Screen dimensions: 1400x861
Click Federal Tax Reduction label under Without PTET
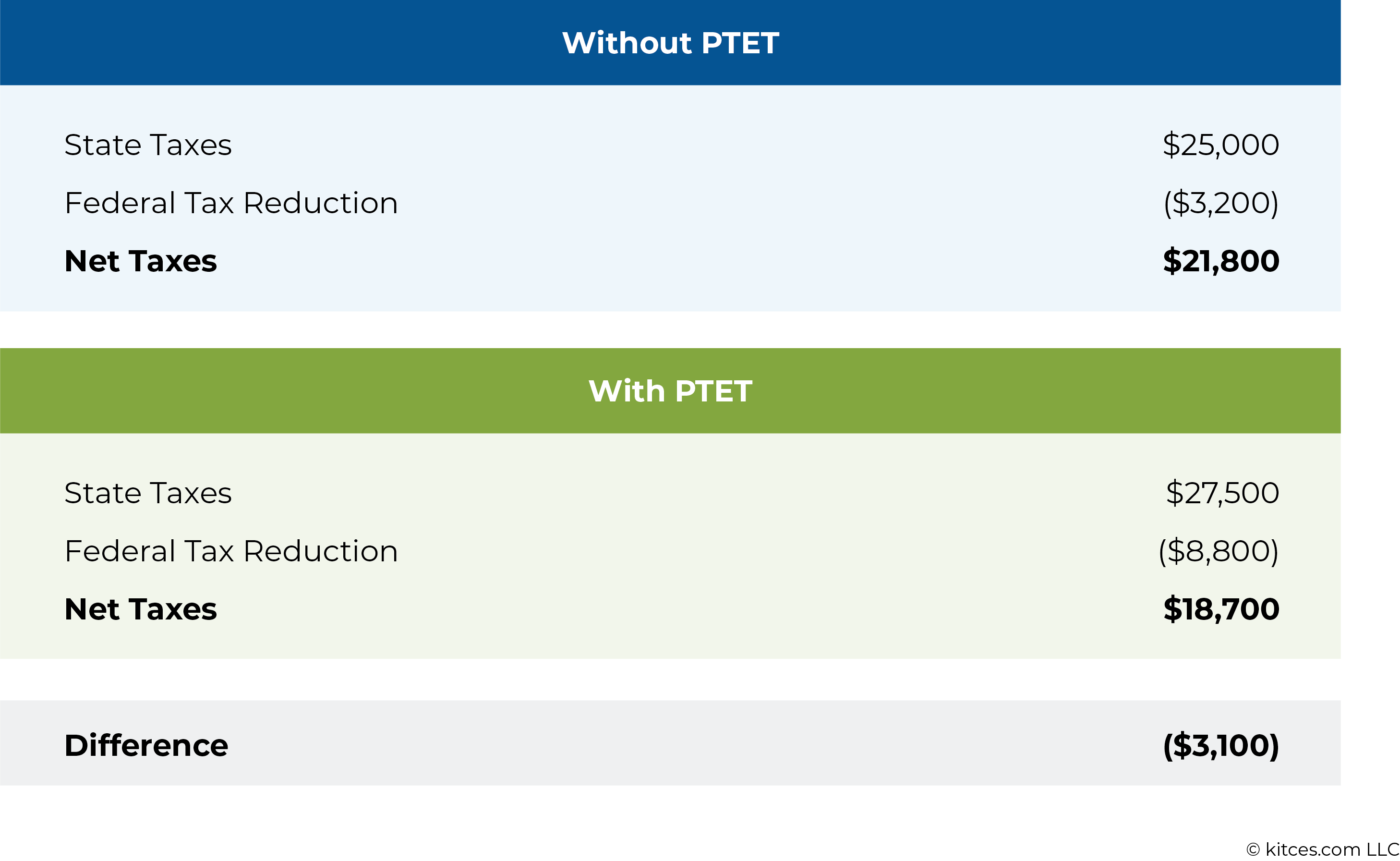tap(231, 203)
